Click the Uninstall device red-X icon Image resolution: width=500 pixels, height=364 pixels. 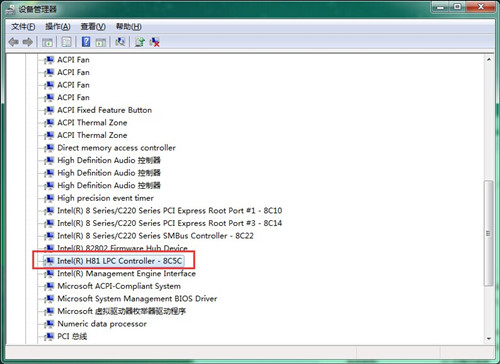point(155,42)
